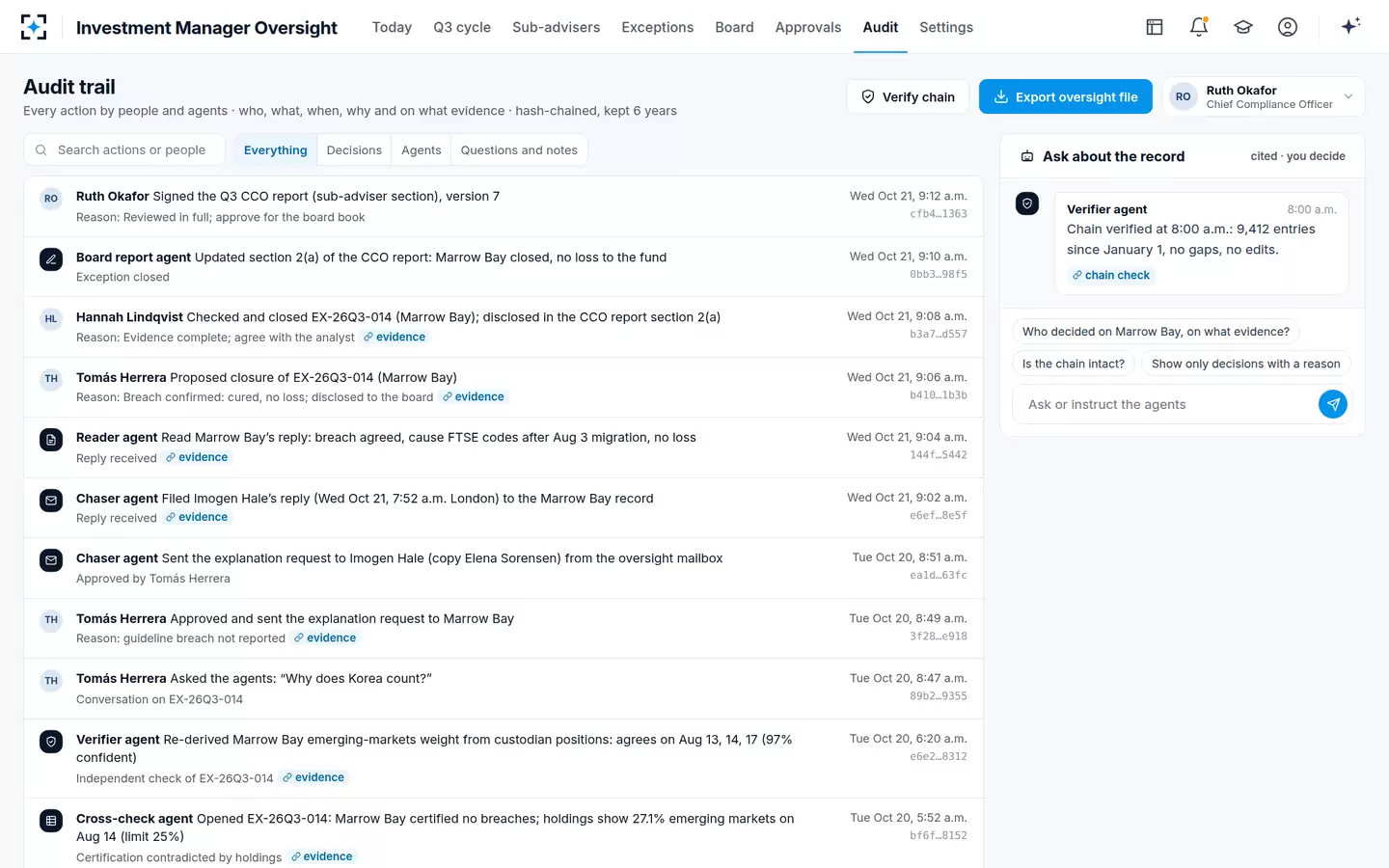This screenshot has height=868, width=1389.
Task: Filter audit trail by Decisions
Action: 354,149
